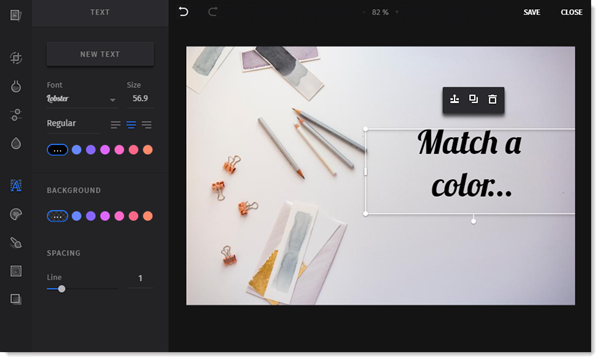This screenshot has height=362, width=600.
Task: Click the font size field
Action: pyautogui.click(x=140, y=98)
